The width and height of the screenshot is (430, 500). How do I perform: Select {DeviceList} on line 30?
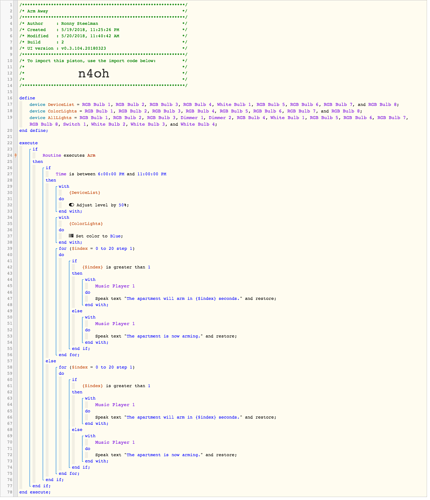[85, 193]
